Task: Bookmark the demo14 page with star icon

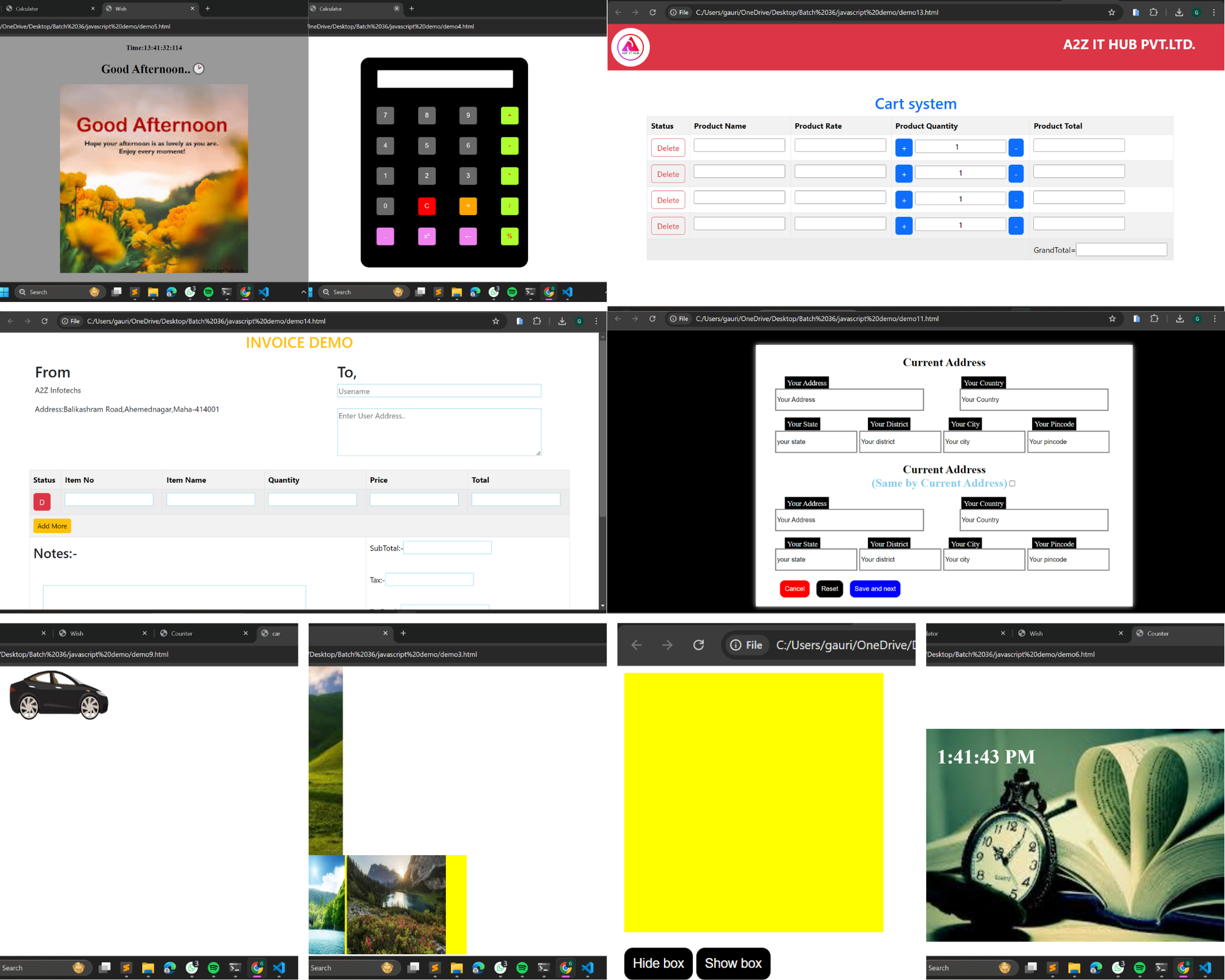Action: (496, 321)
